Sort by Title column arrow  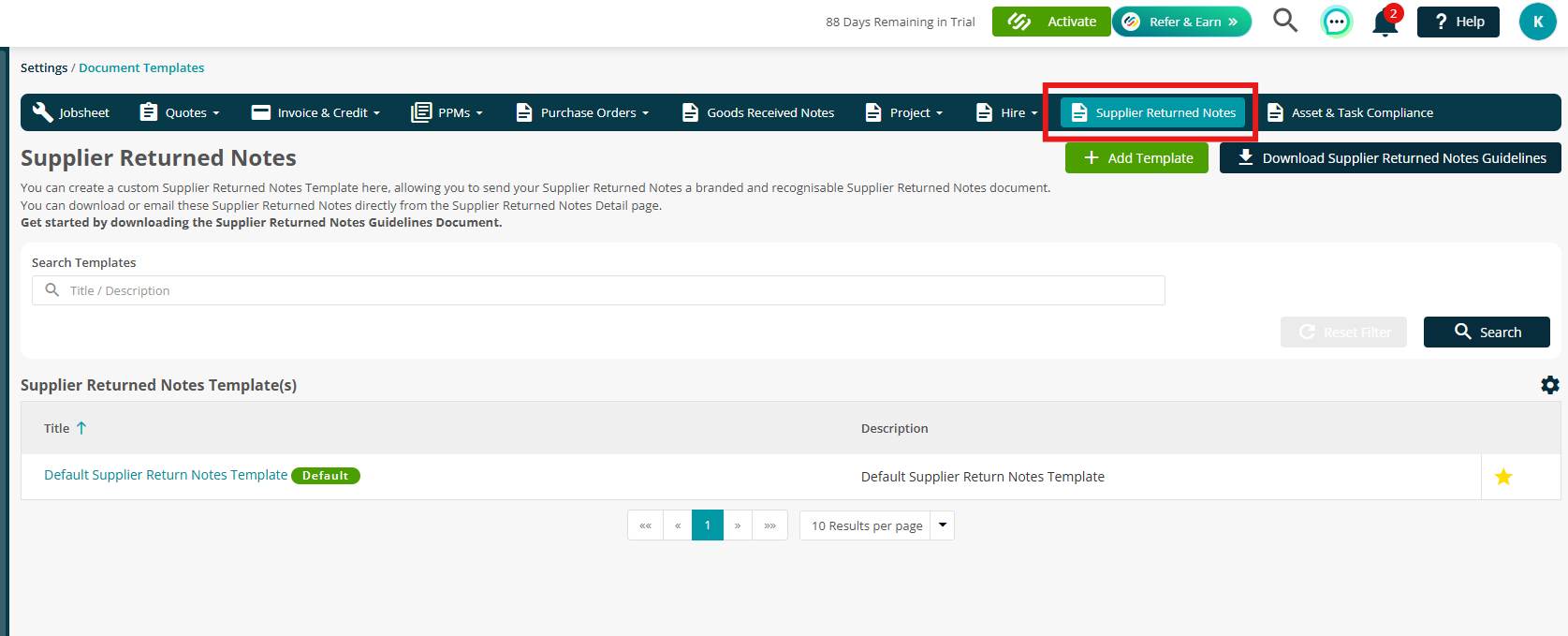pos(81,428)
